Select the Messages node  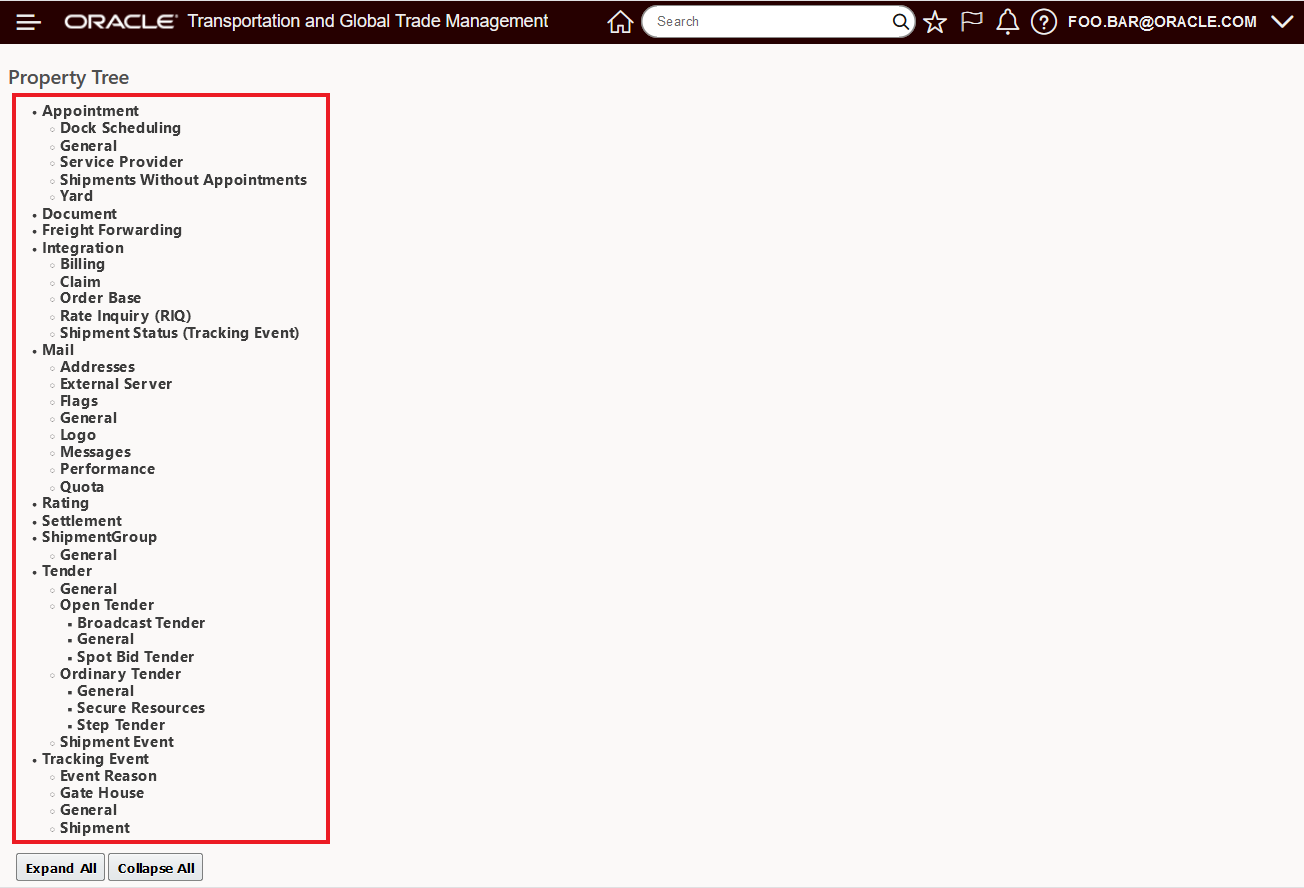[x=95, y=452]
